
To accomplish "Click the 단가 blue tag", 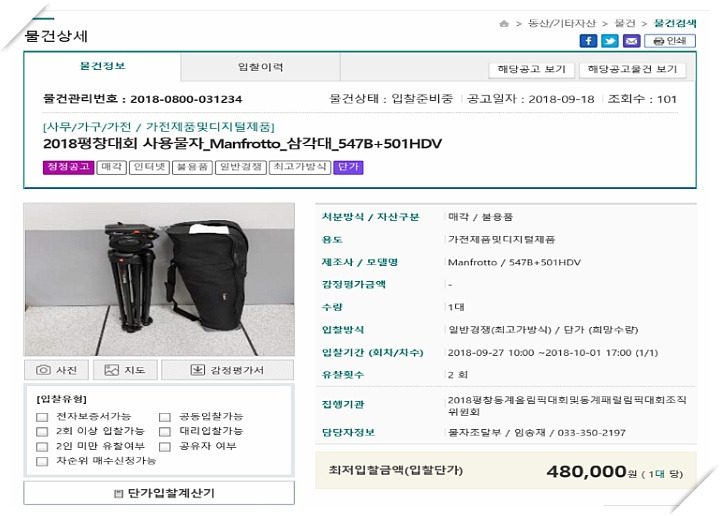I will tap(349, 167).
